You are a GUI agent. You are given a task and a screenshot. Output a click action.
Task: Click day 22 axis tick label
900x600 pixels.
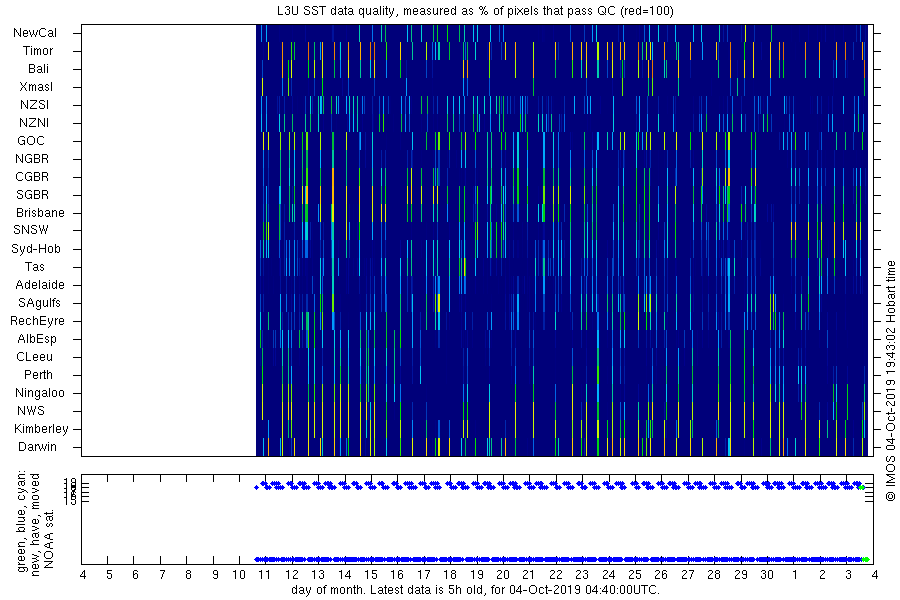click(x=556, y=575)
